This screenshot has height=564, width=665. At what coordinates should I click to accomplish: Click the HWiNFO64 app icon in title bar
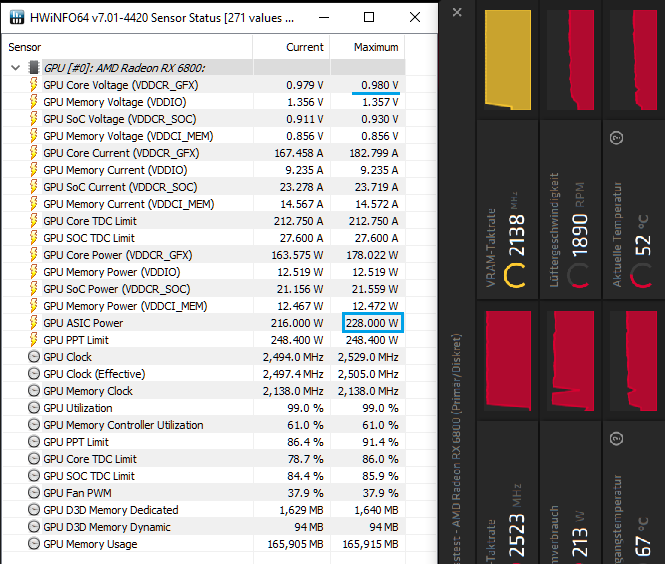point(17,17)
